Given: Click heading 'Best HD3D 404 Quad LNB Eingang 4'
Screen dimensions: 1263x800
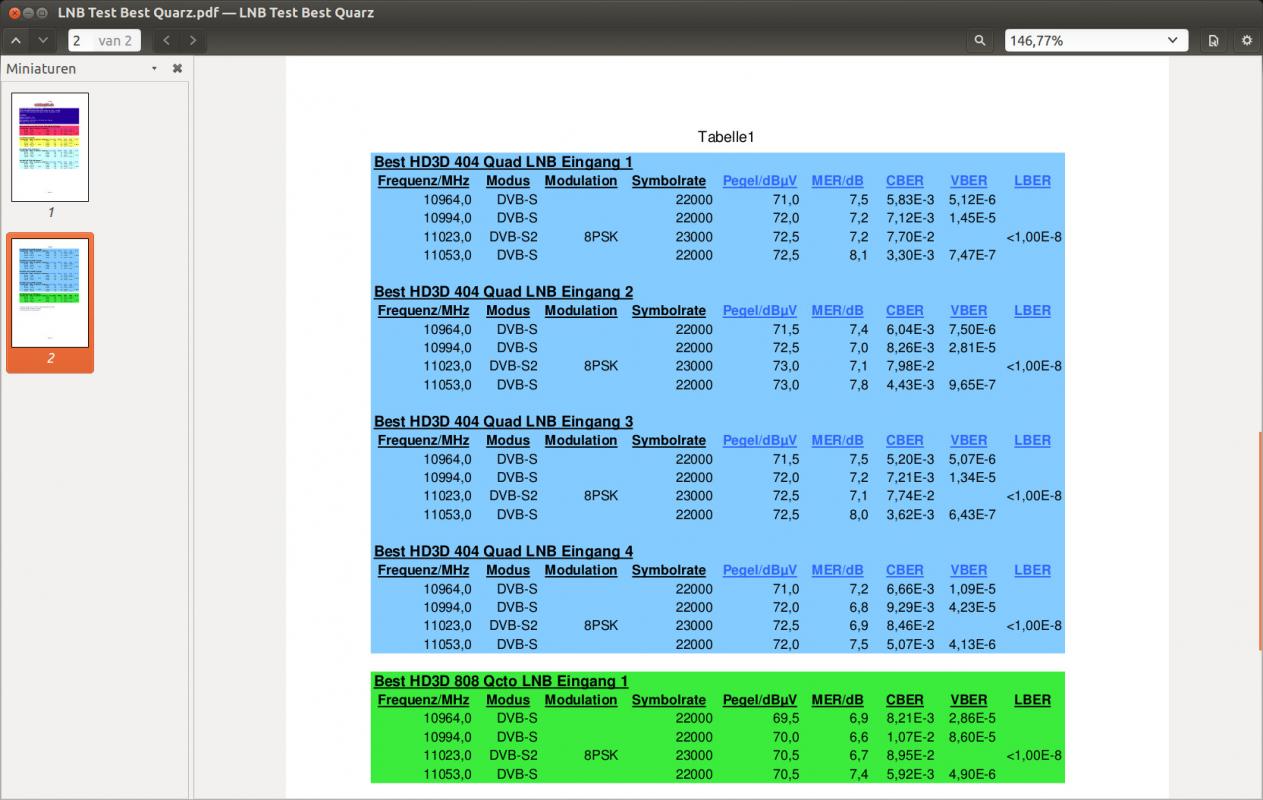Looking at the screenshot, I should 503,552.
